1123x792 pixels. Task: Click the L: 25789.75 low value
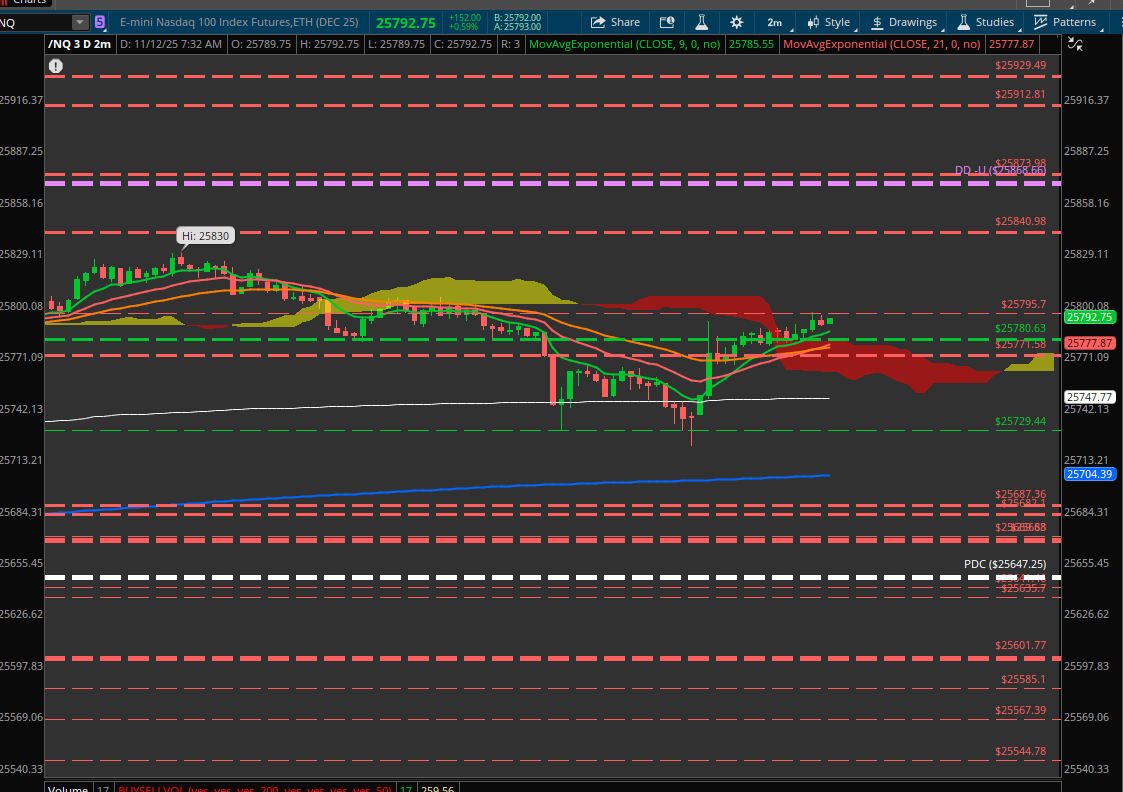click(395, 44)
